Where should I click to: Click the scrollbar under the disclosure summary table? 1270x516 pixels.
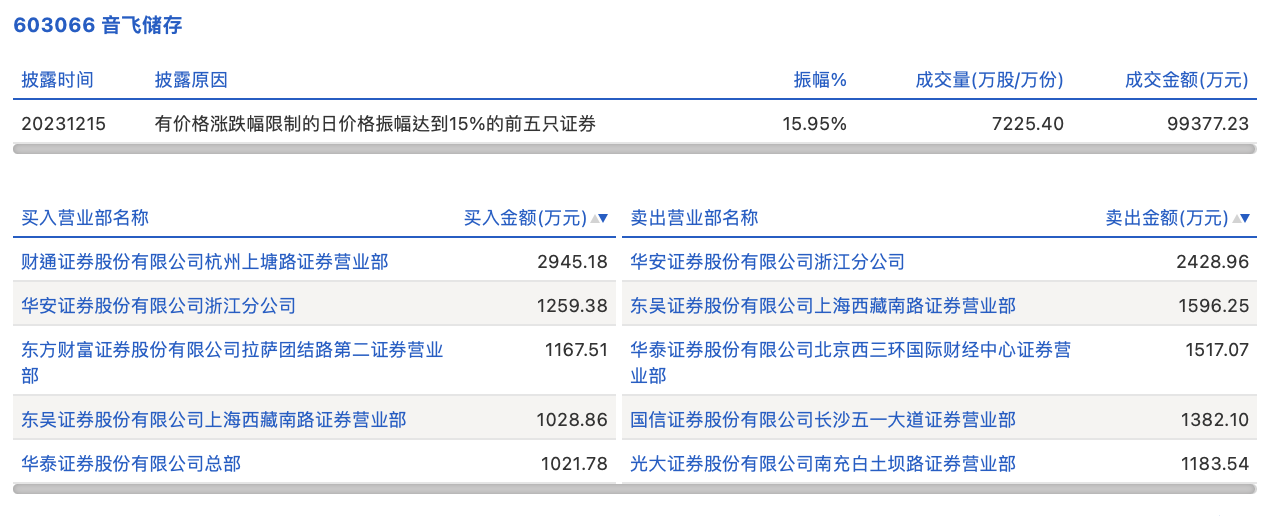[634, 149]
